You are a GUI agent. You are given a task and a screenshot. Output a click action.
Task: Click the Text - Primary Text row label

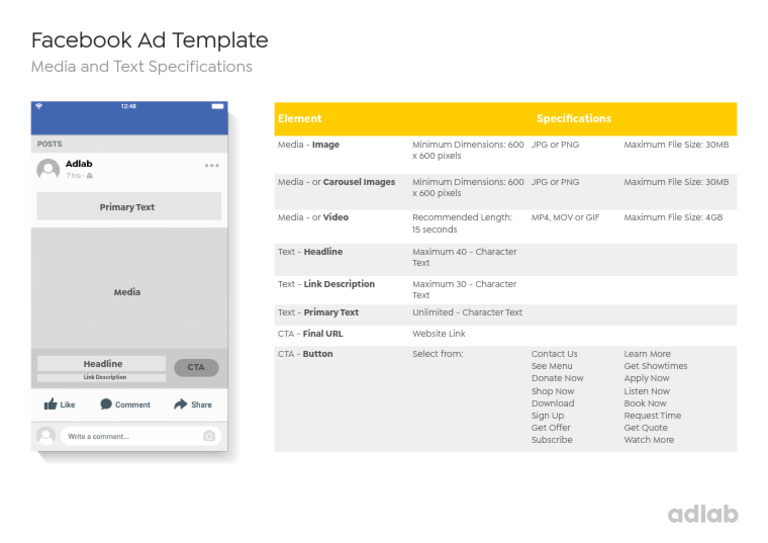pos(318,312)
